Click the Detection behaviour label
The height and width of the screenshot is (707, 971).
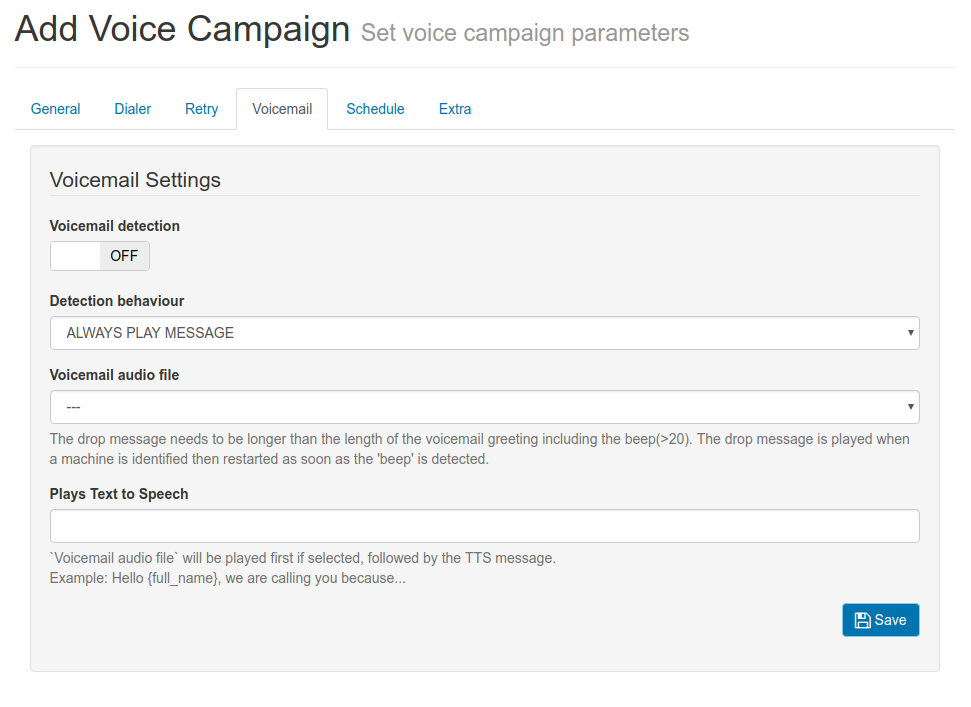(116, 301)
